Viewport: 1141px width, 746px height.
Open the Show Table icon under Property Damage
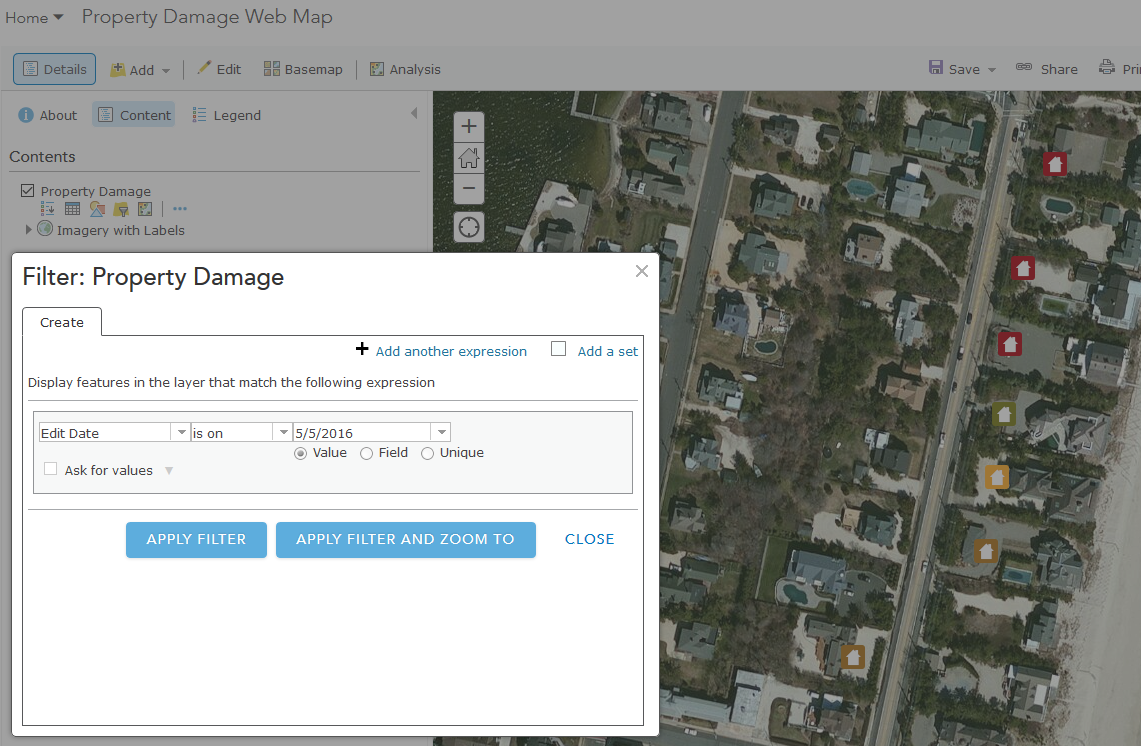click(72, 210)
